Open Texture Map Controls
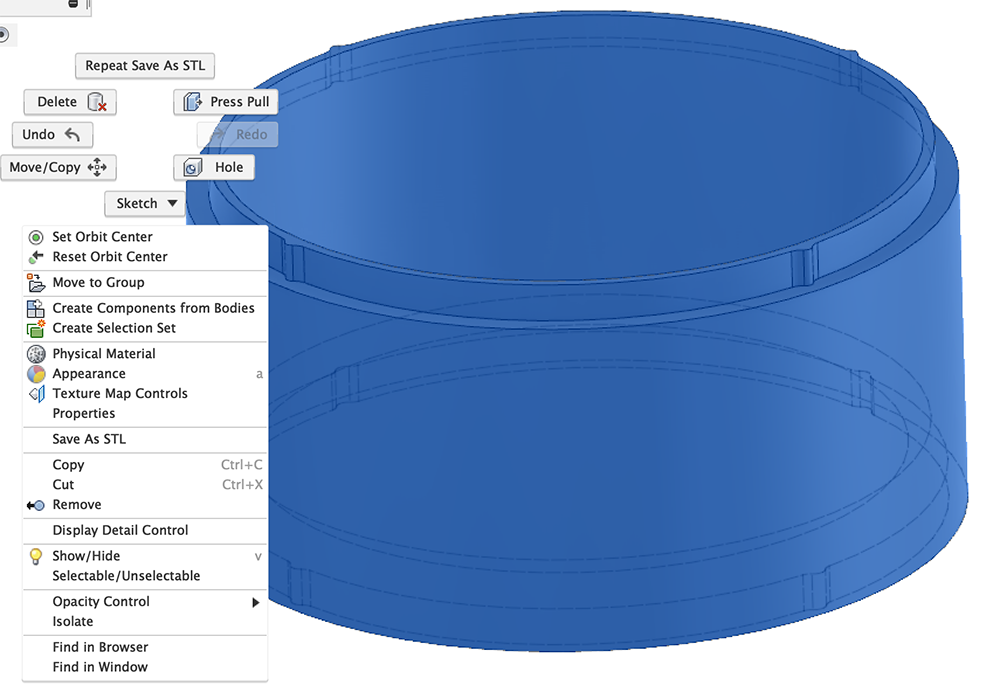 tap(145, 394)
